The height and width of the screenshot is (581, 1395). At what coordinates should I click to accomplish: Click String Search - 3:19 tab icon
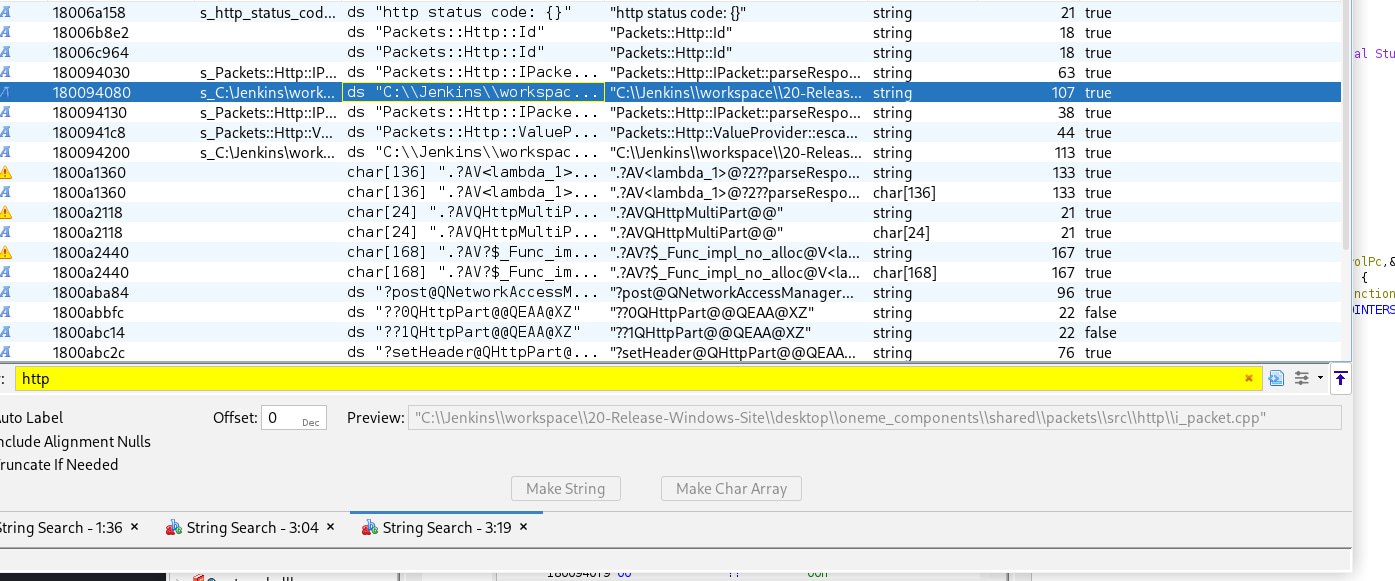tap(370, 527)
